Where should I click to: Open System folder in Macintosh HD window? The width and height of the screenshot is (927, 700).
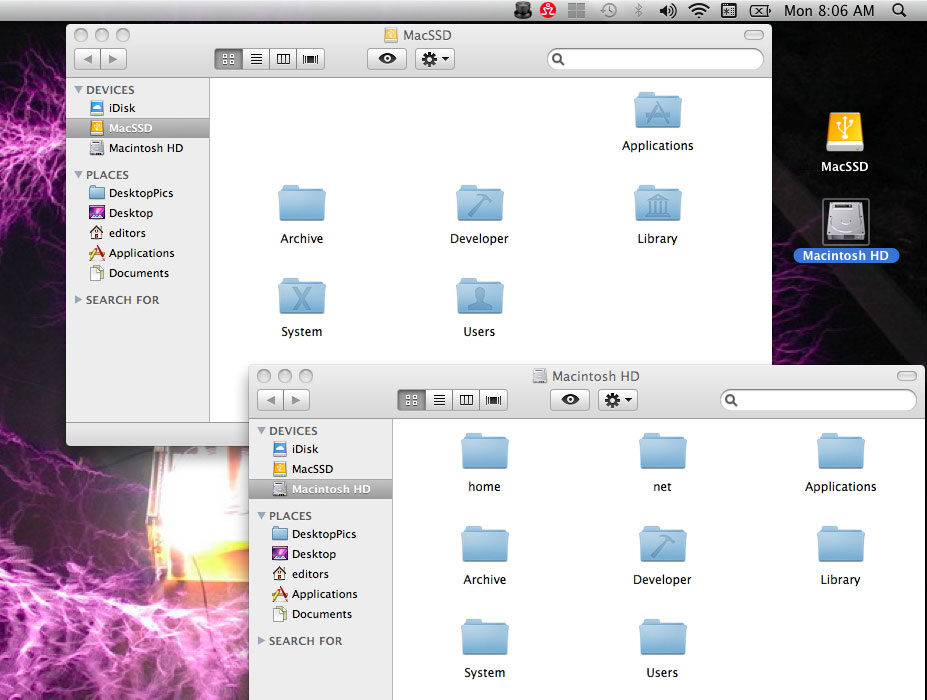484,638
